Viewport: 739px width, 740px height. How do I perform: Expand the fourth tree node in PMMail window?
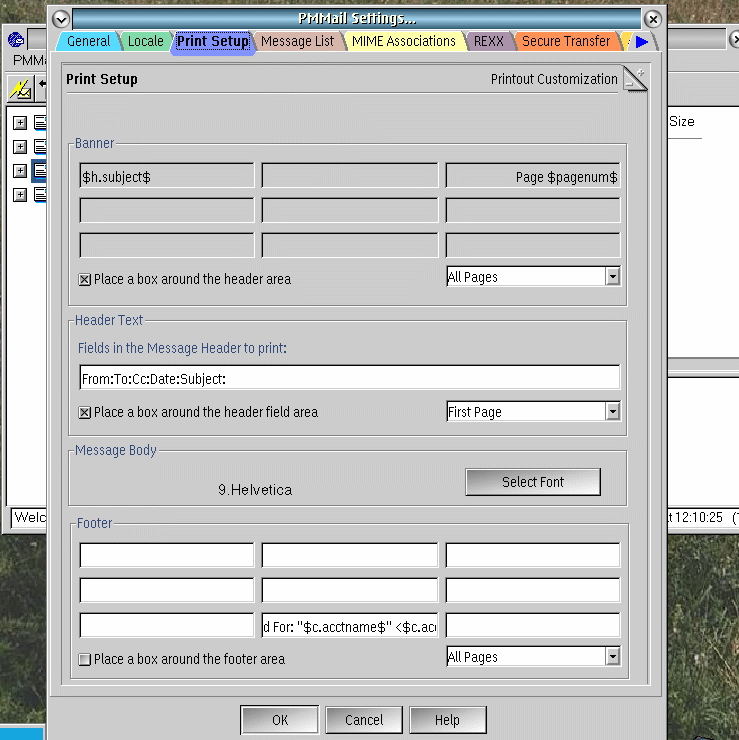[20, 195]
